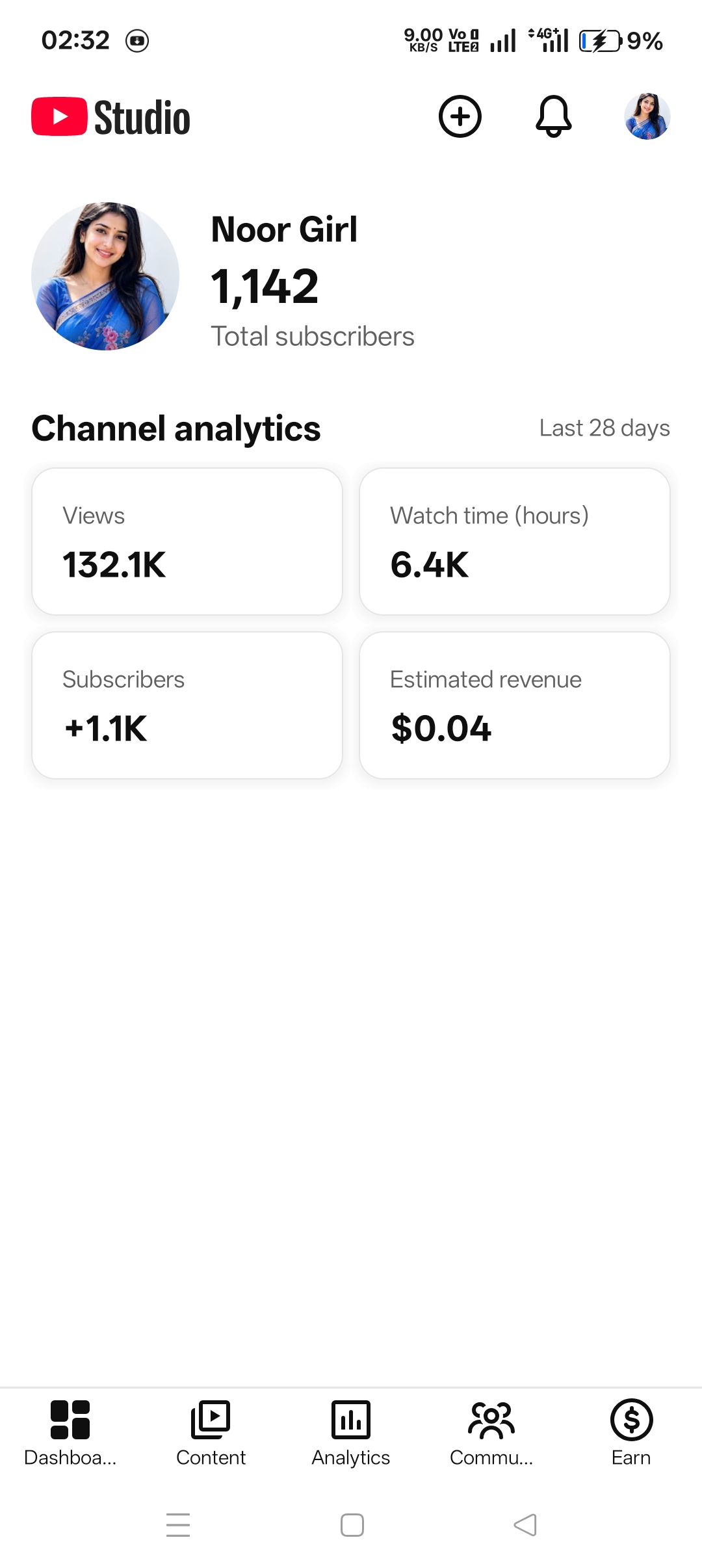
Task: Tap the Noor Girl channel name
Action: [284, 229]
